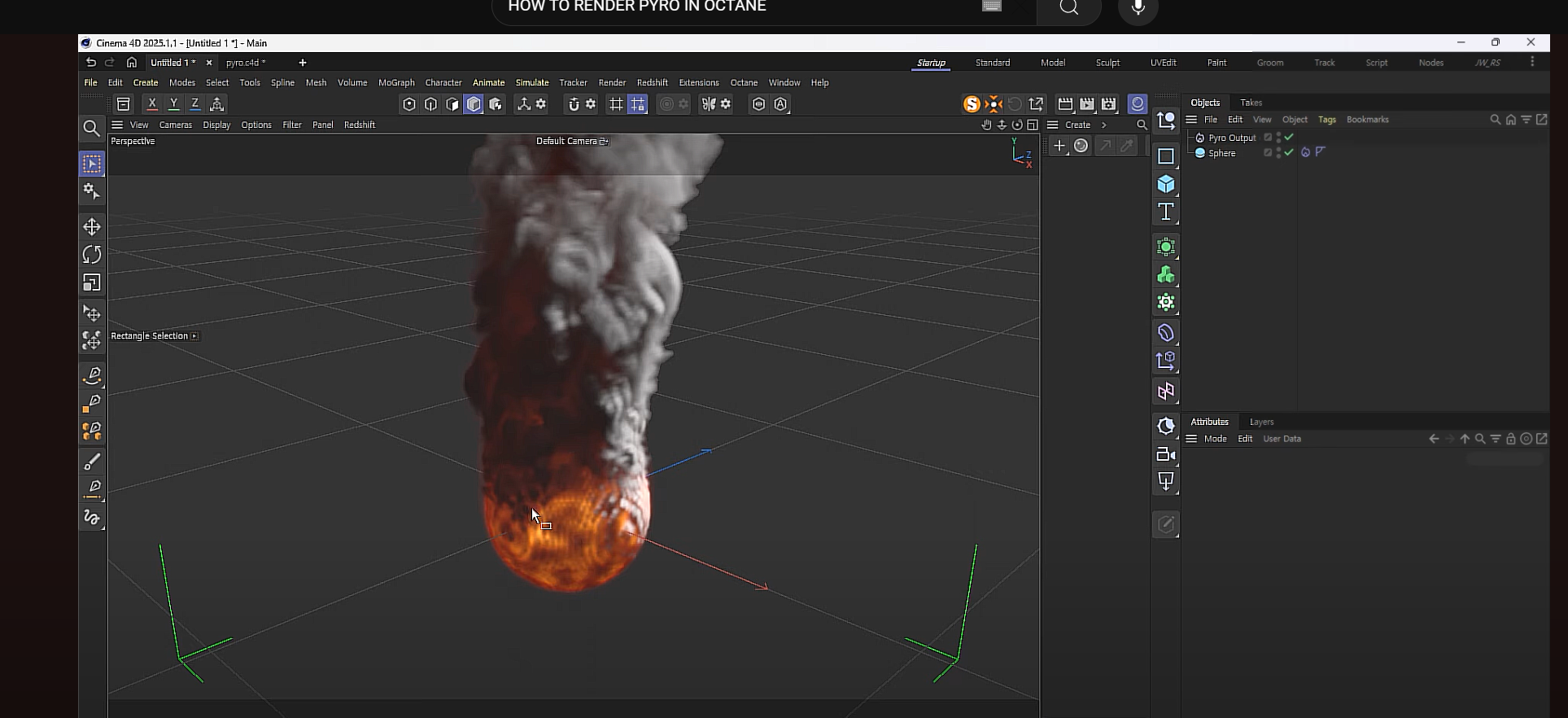Image resolution: width=1568 pixels, height=718 pixels.
Task: Activate the Rectangle Selection tool icon
Action: [92, 164]
